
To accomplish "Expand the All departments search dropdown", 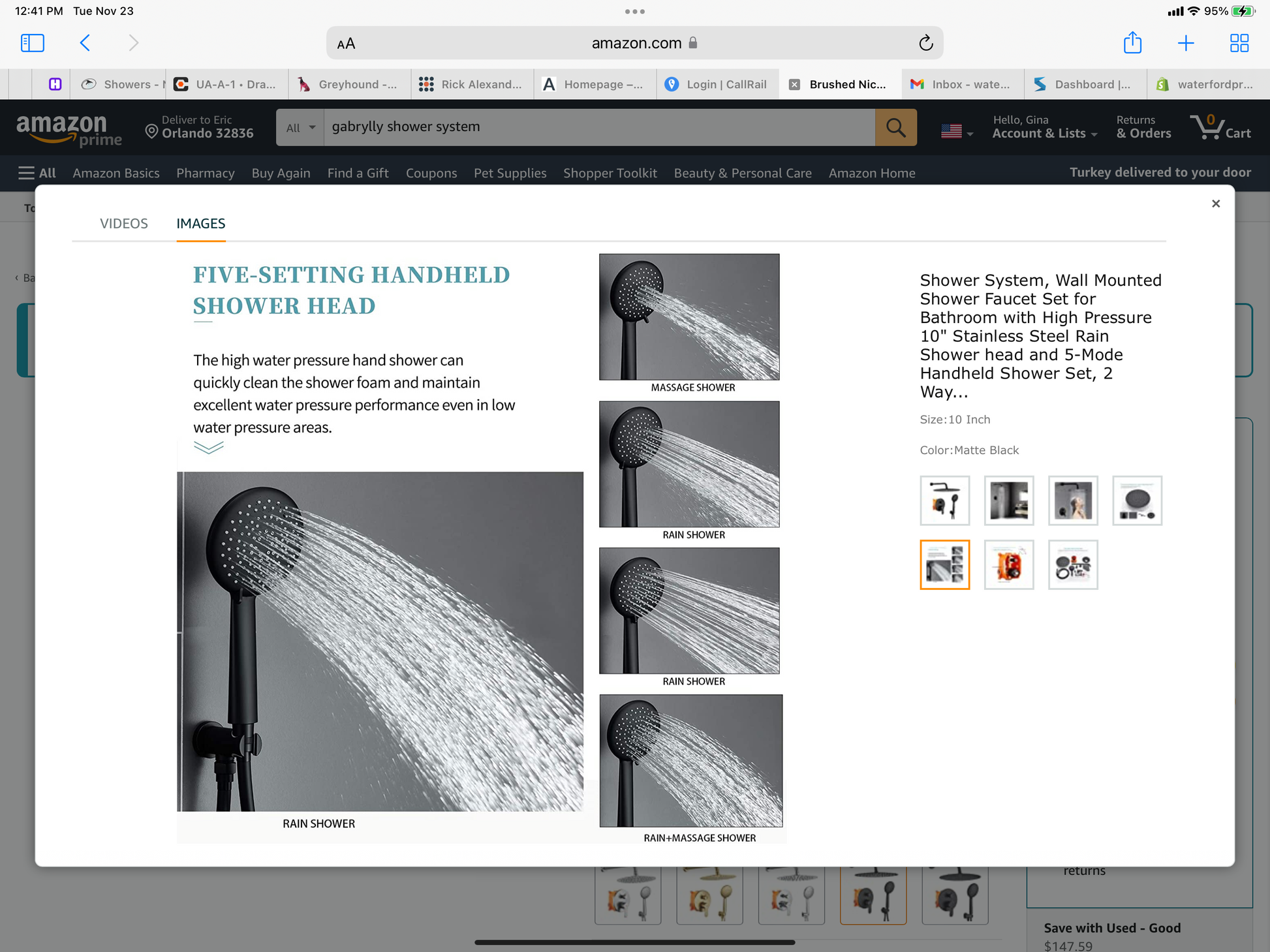I will (300, 127).
